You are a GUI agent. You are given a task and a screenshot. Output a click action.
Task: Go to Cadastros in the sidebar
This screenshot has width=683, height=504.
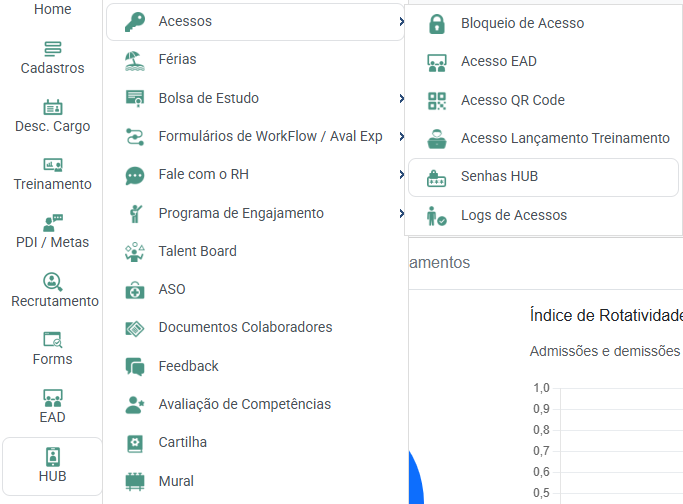[53, 58]
